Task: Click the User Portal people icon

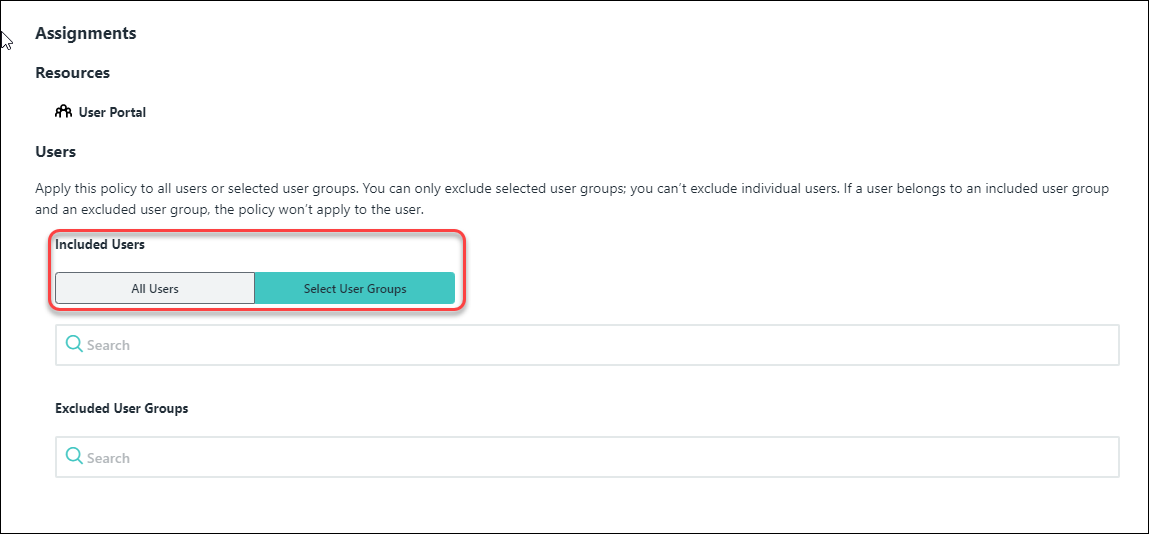Action: point(63,112)
